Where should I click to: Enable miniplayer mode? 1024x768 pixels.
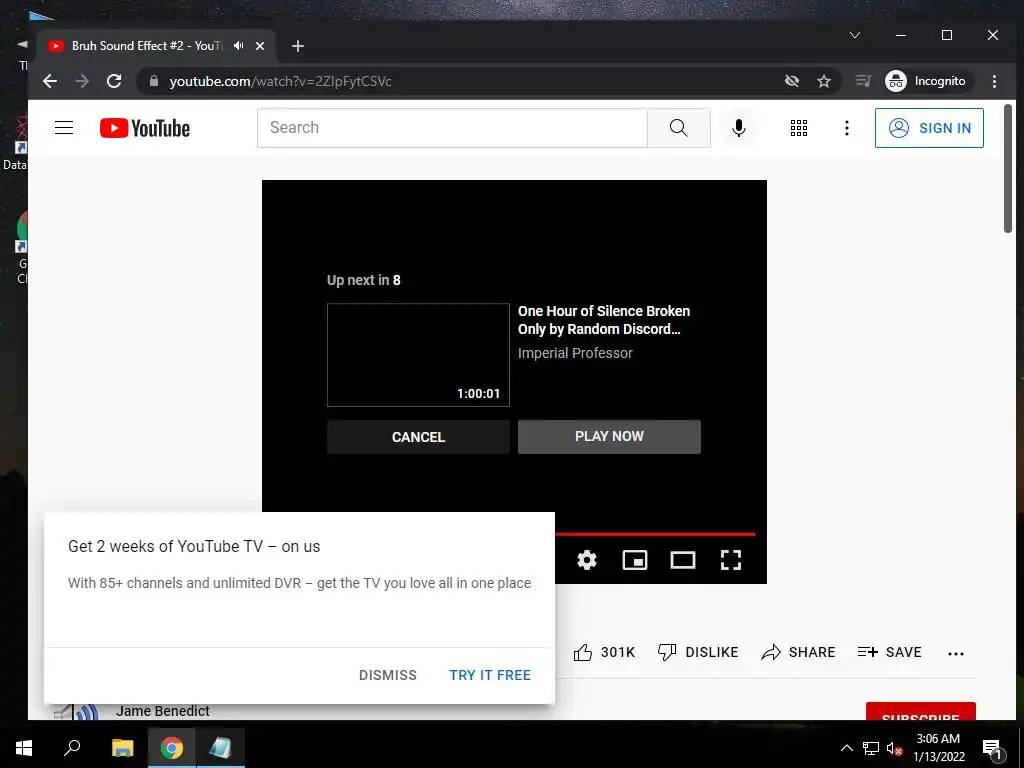[635, 560]
